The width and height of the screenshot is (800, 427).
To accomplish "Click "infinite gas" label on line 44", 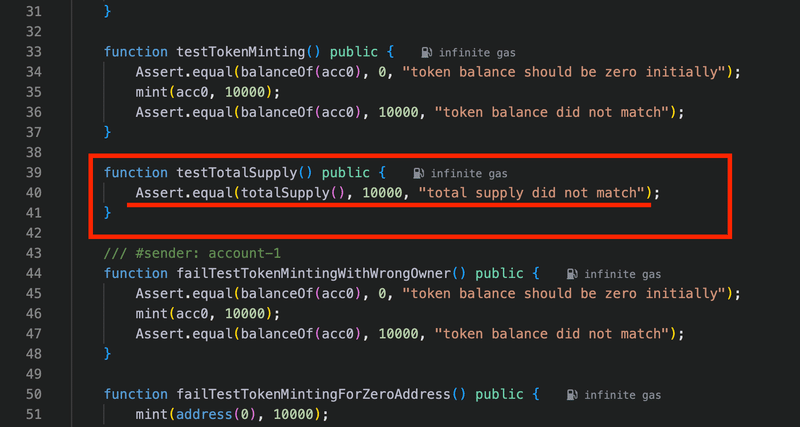I will [x=622, y=274].
